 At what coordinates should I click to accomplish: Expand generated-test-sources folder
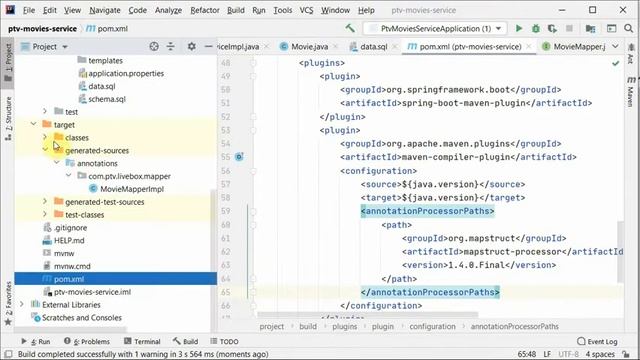[x=45, y=201]
